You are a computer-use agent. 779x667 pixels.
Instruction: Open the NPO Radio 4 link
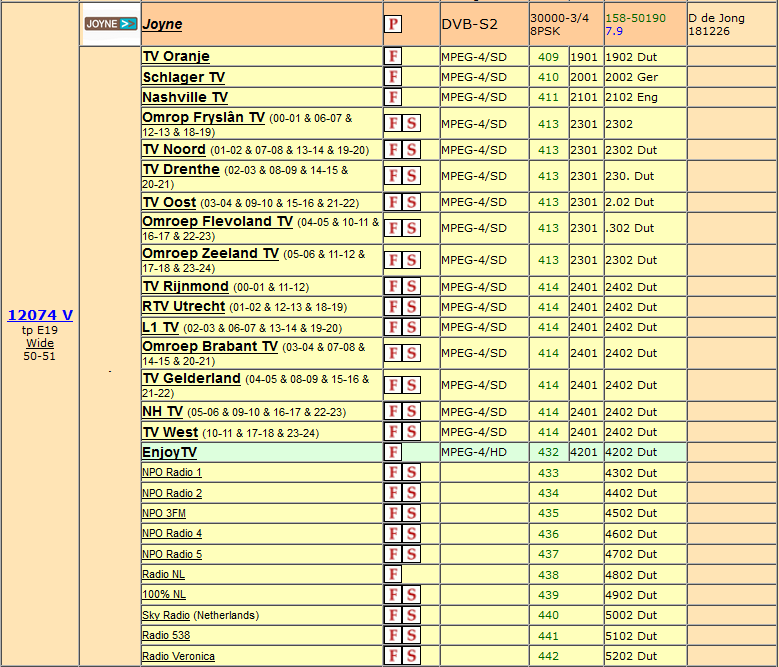click(x=172, y=533)
